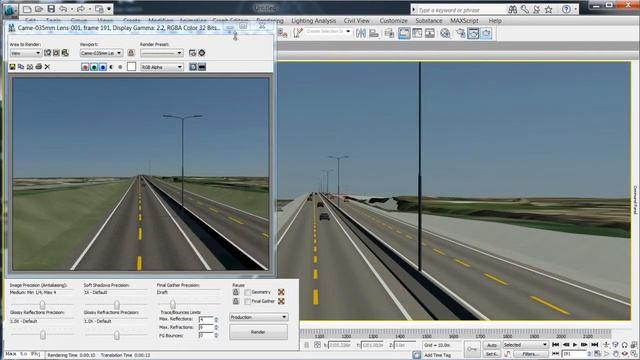Click the third Area to Render icon
This screenshot has width=640, height=360.
[x=65, y=53]
